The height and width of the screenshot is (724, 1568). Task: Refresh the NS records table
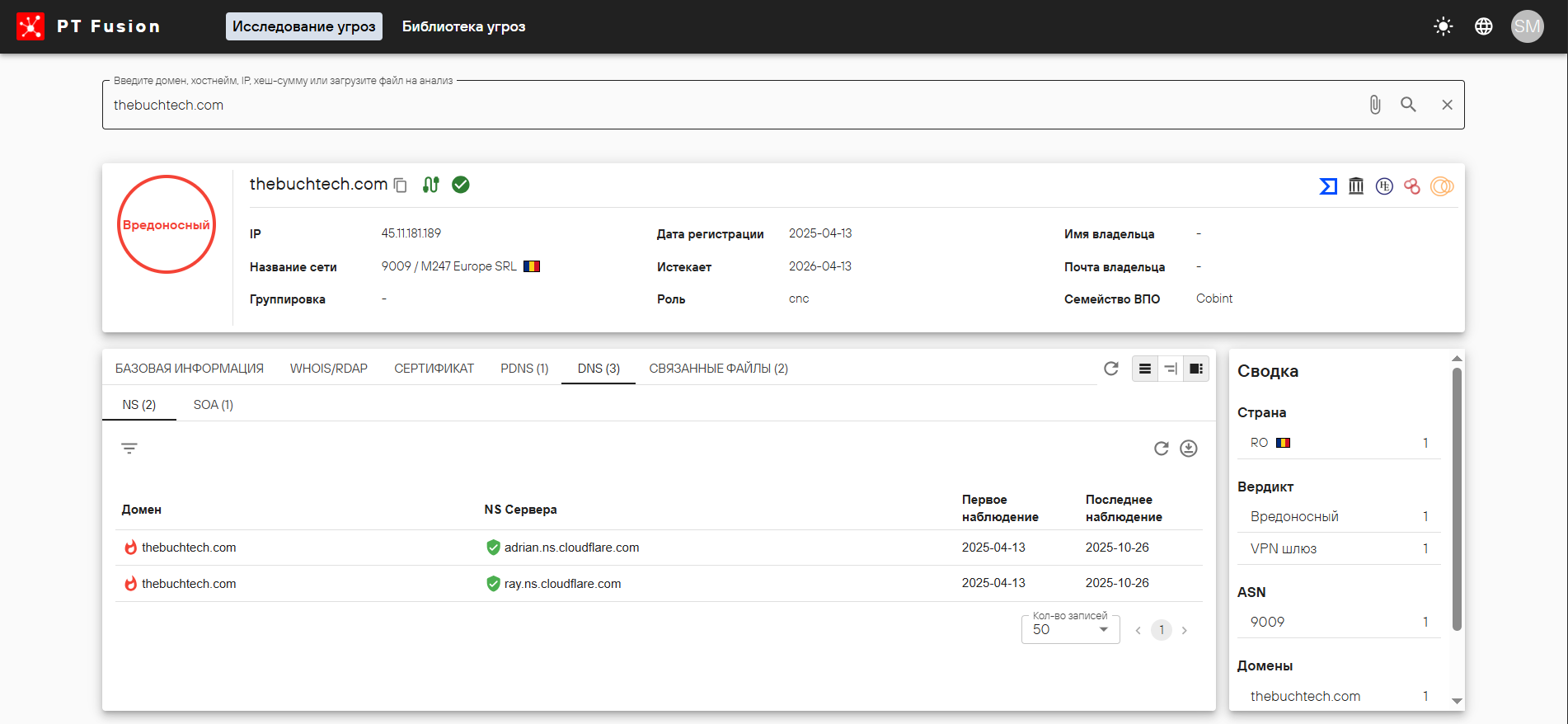[x=1161, y=449]
